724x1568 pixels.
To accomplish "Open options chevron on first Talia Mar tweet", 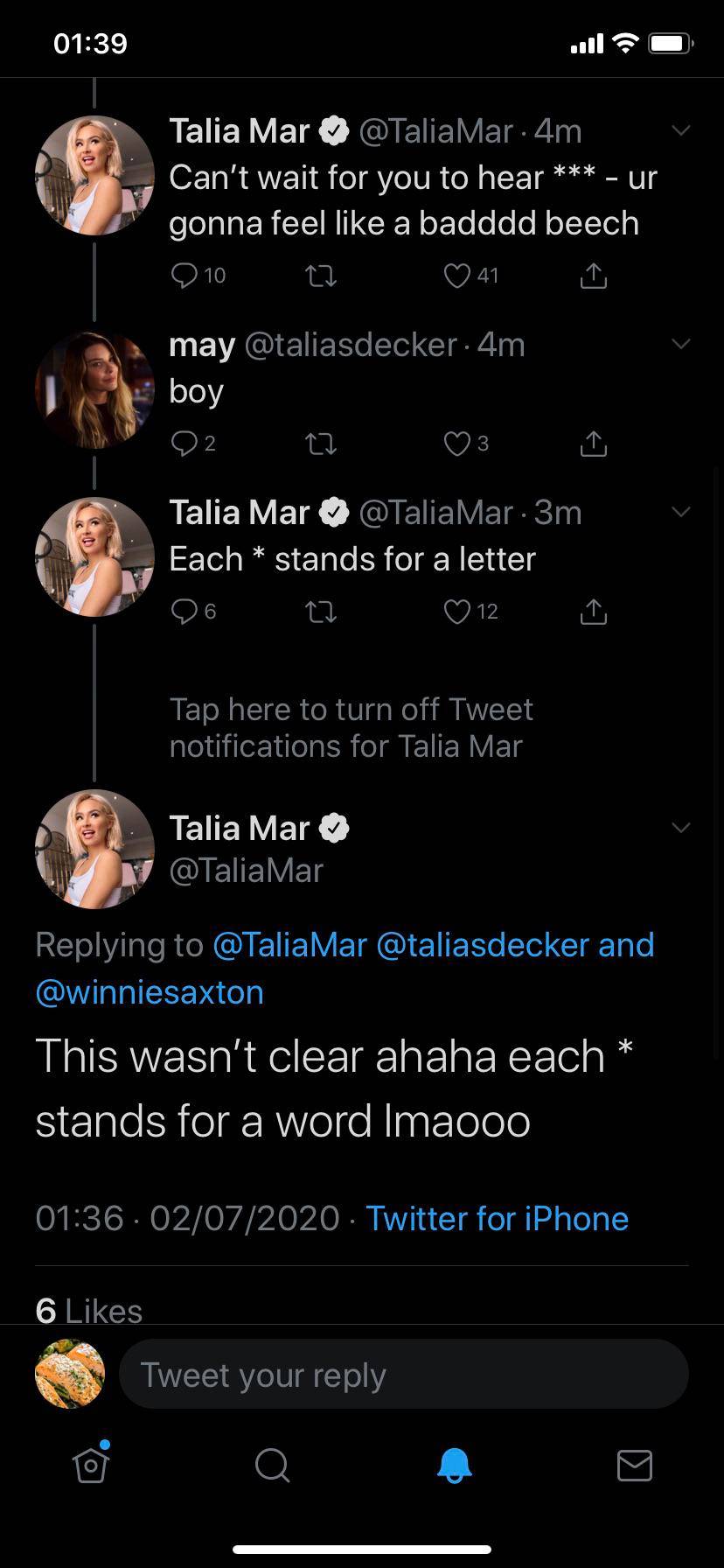I will [x=681, y=131].
